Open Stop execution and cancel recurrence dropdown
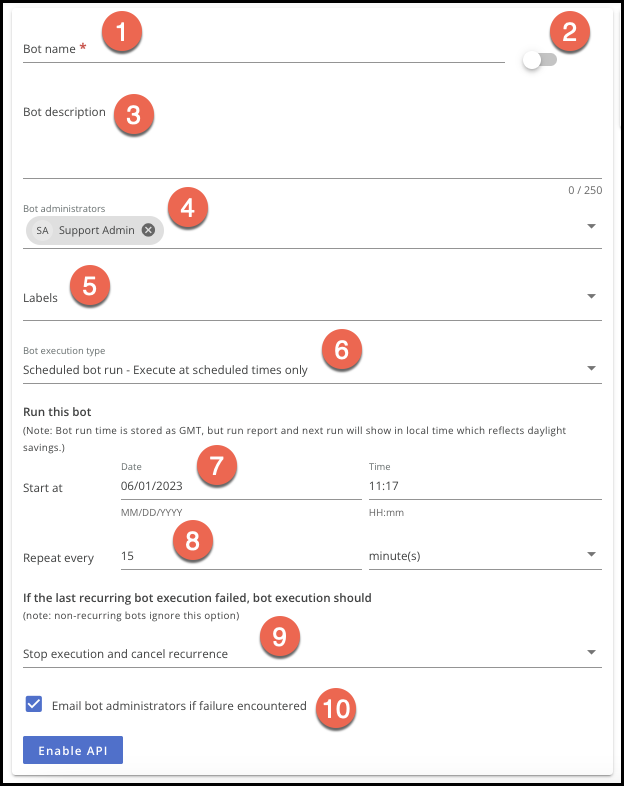This screenshot has width=624, height=786. click(x=591, y=653)
